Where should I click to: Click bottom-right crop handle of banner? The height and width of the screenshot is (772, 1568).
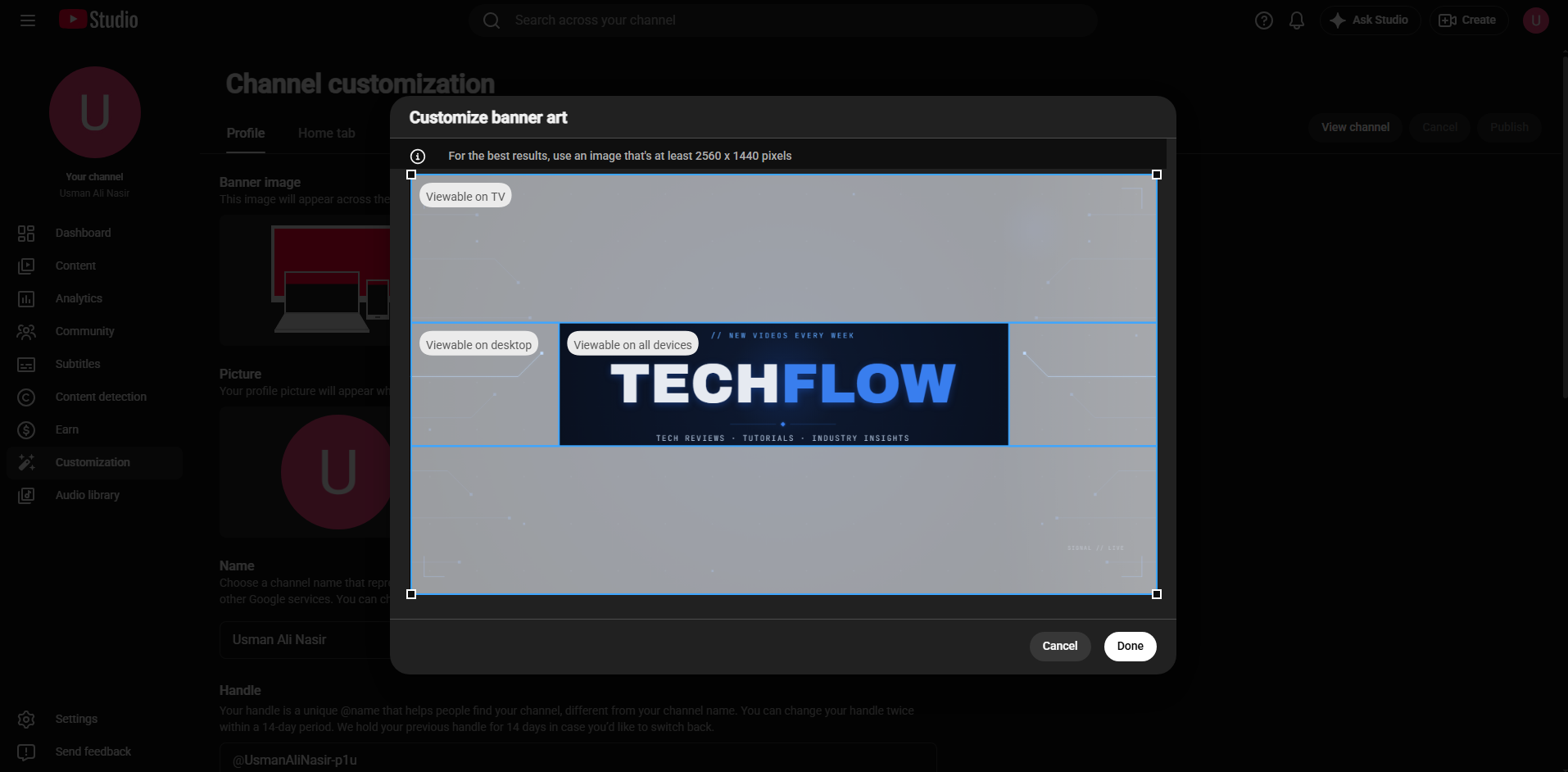click(x=1157, y=594)
